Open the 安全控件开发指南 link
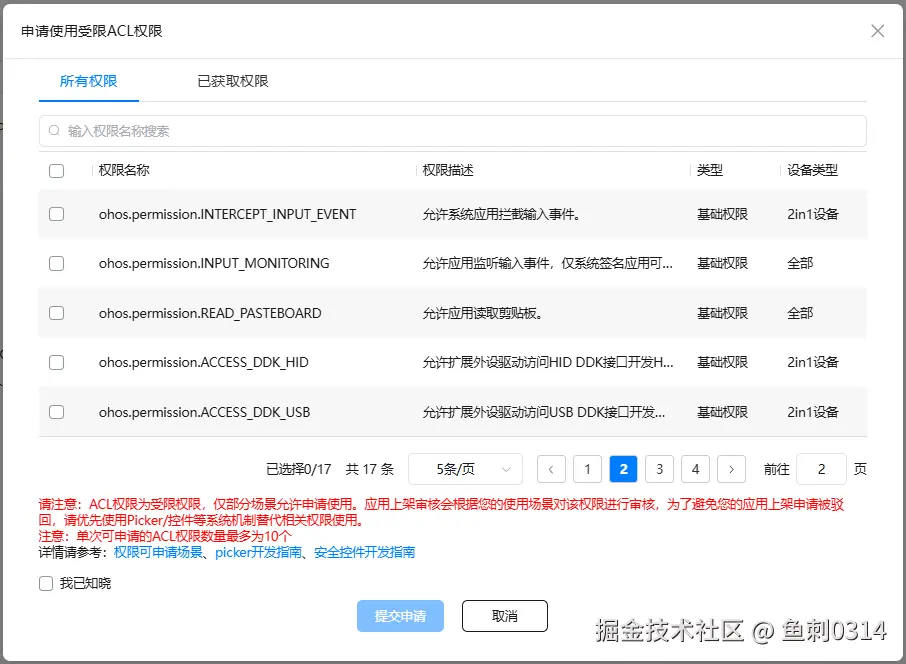This screenshot has height=664, width=906. click(x=365, y=552)
